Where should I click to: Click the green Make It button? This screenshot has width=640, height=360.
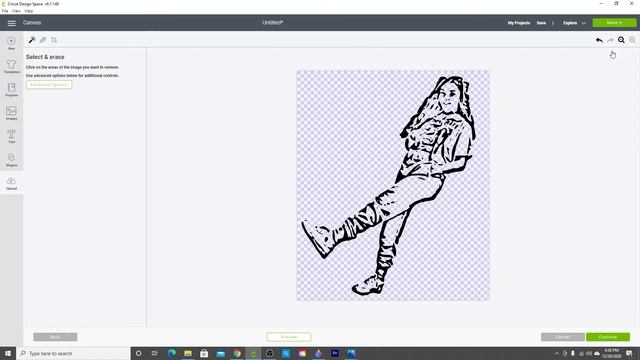click(x=614, y=23)
